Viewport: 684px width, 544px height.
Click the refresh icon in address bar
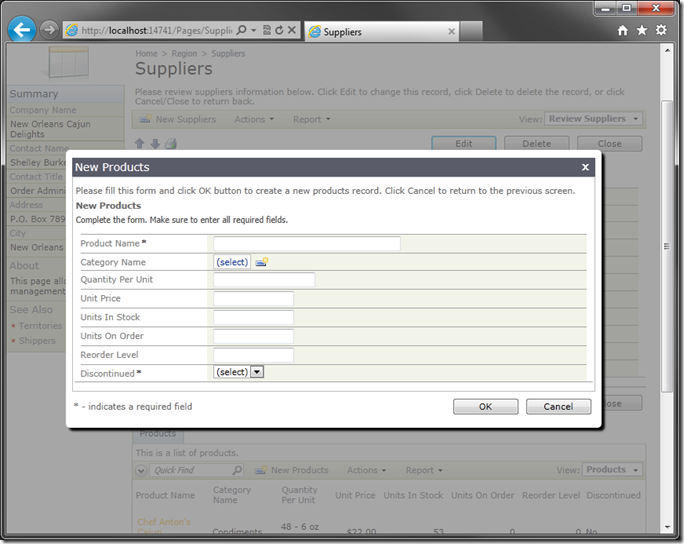point(279,30)
